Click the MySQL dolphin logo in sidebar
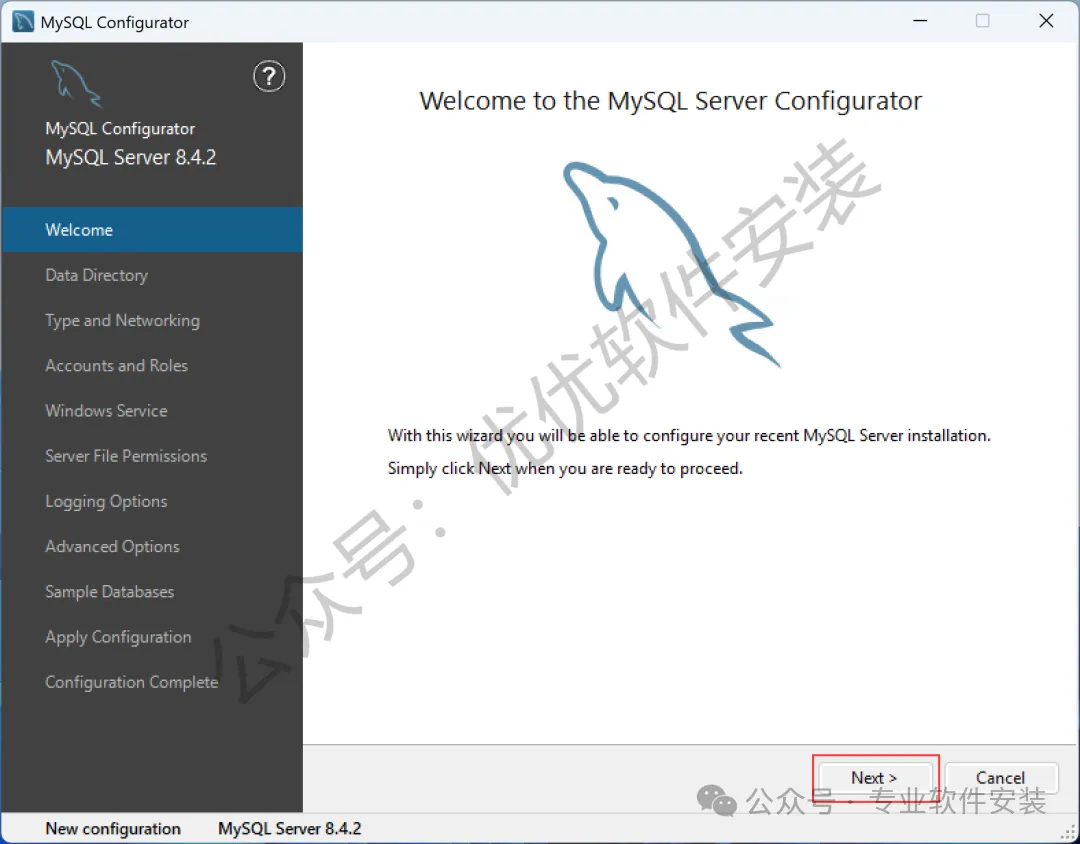Image resolution: width=1080 pixels, height=844 pixels. [x=76, y=84]
